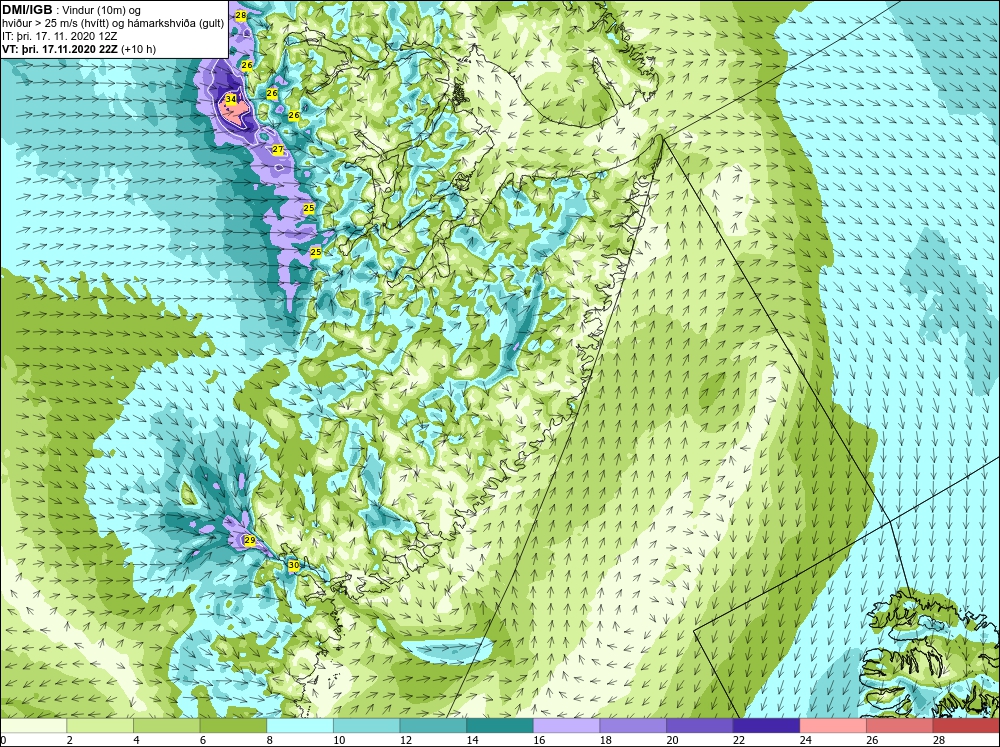Viewport: 1000px width, 747px height.
Task: Pick the cream 0–2 m/s scale swatch
Action: pyautogui.click(x=33, y=725)
